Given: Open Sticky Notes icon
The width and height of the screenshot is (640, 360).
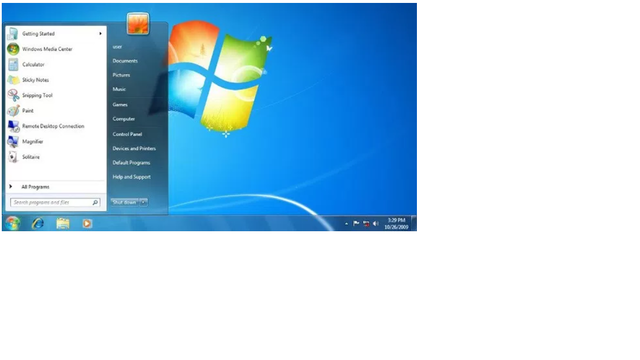Looking at the screenshot, I should click(13, 80).
